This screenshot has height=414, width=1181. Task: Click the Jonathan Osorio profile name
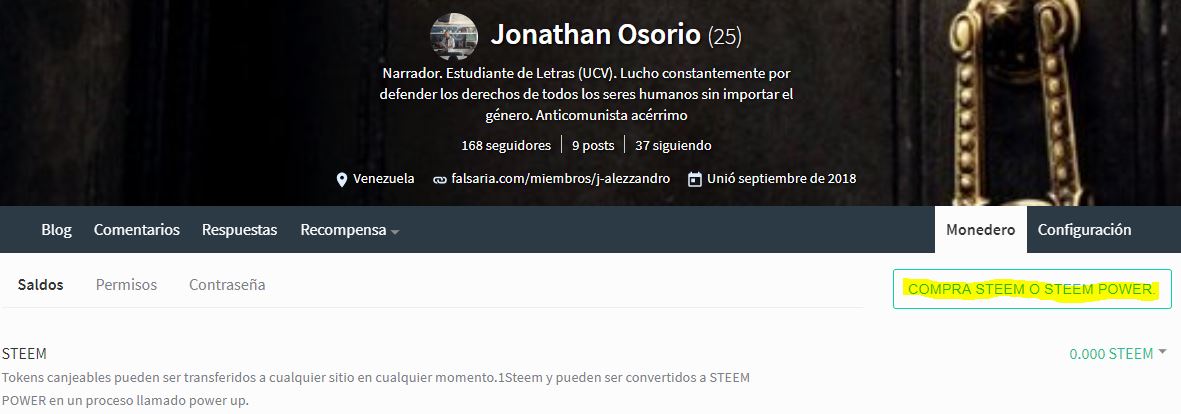point(596,35)
